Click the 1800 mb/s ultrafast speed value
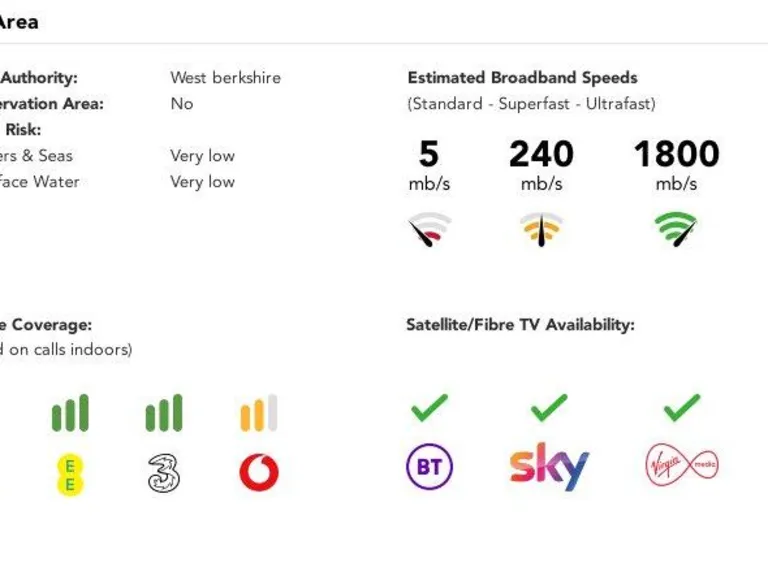This screenshot has width=768, height=576. coord(677,154)
